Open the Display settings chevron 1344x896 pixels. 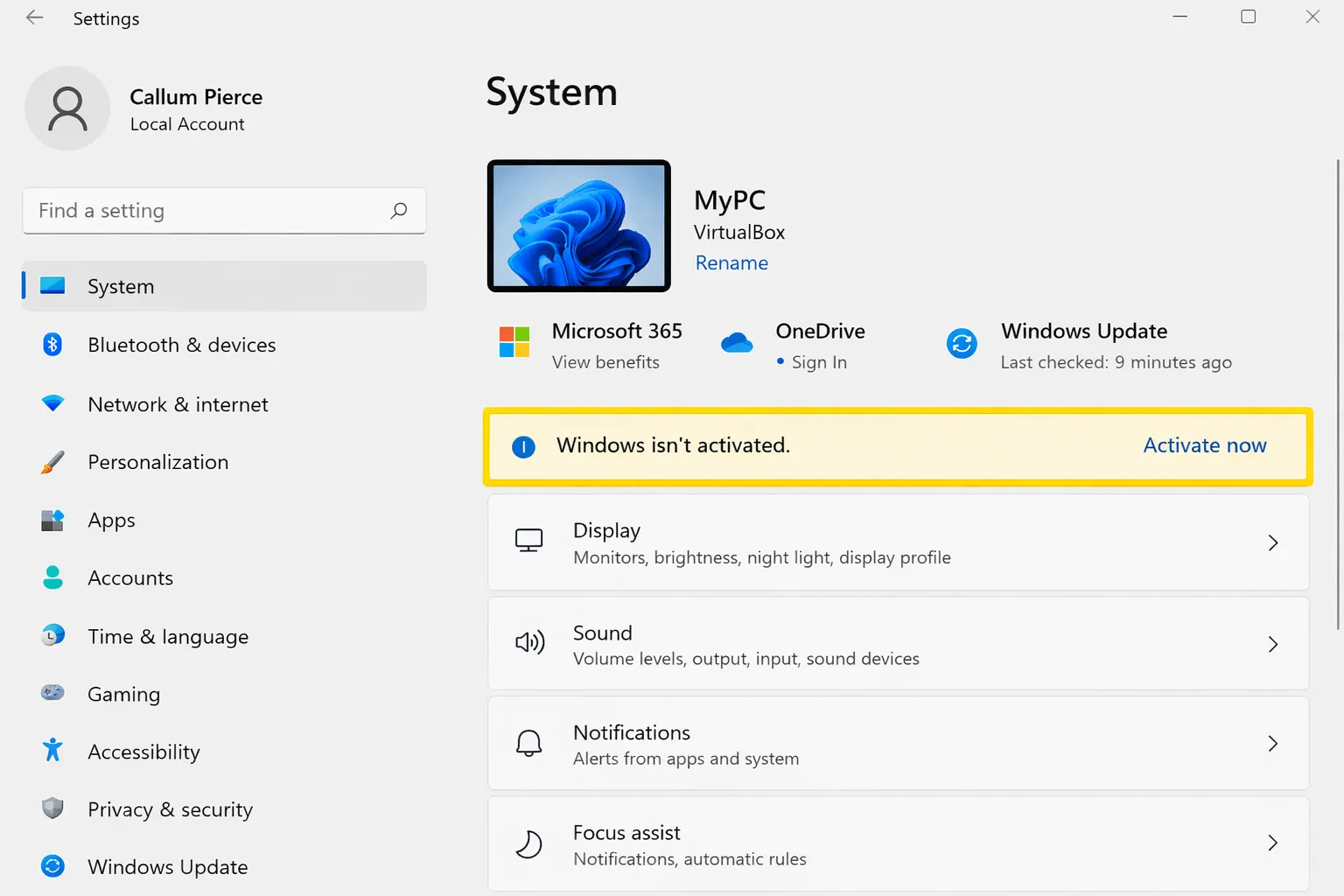(1273, 542)
